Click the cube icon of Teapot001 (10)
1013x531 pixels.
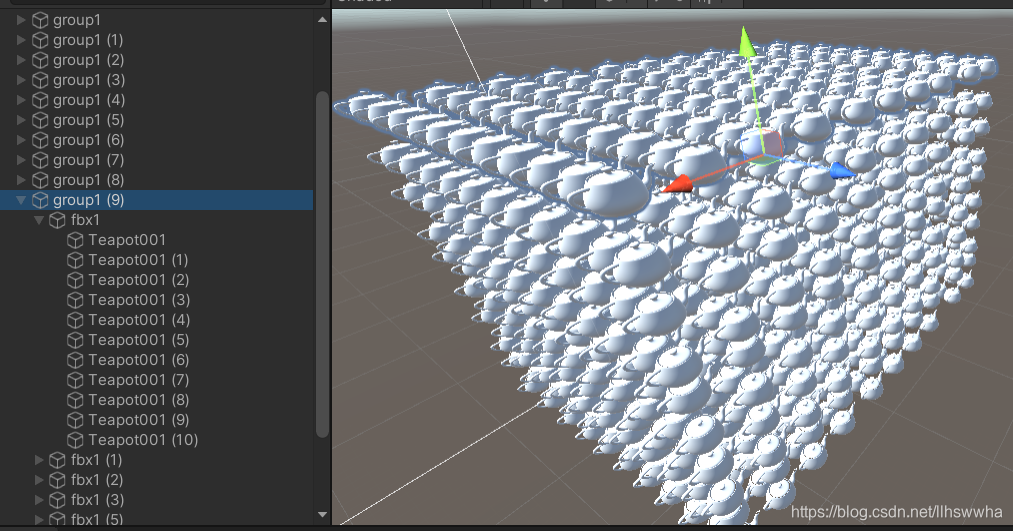pos(75,441)
